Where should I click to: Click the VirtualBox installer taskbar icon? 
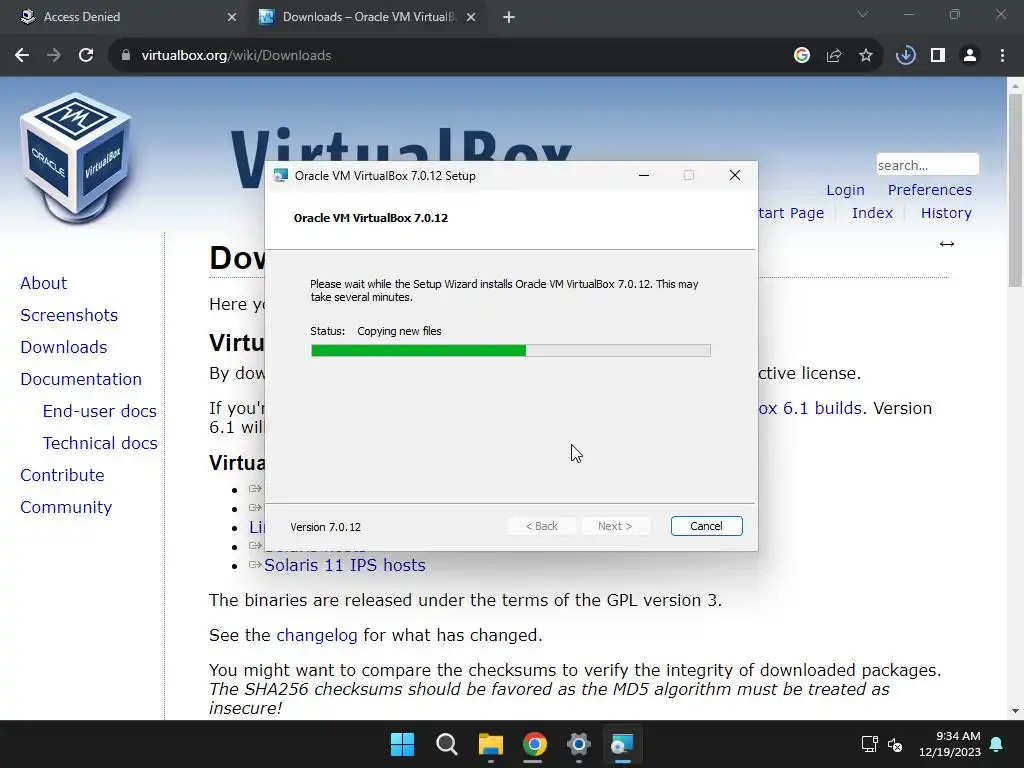pos(622,744)
